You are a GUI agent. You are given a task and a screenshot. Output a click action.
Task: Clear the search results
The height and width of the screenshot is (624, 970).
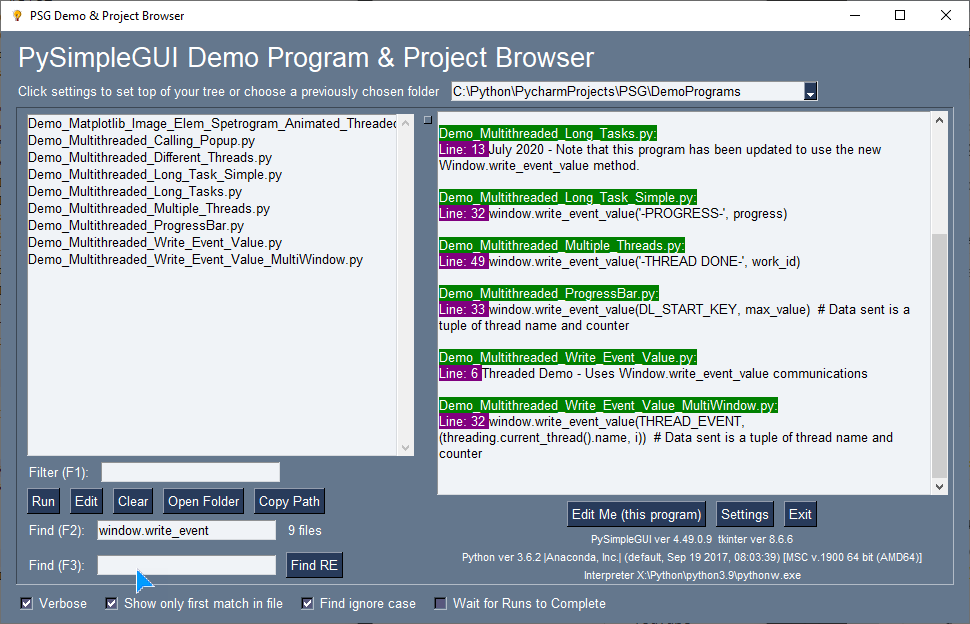pos(132,501)
